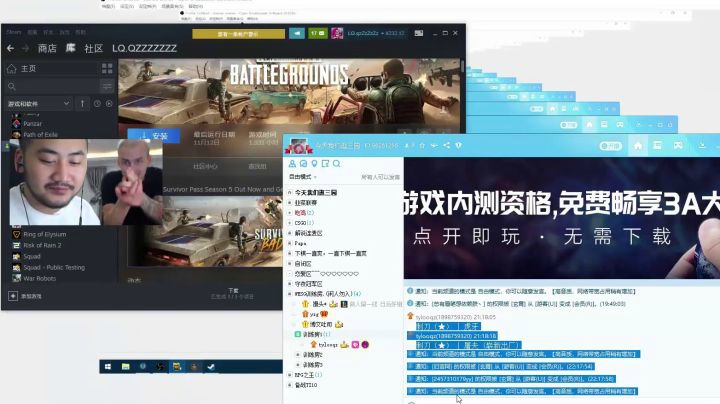Expand the CSGO channel in the YY tree
This screenshot has height=404, width=720.
click(x=290, y=223)
